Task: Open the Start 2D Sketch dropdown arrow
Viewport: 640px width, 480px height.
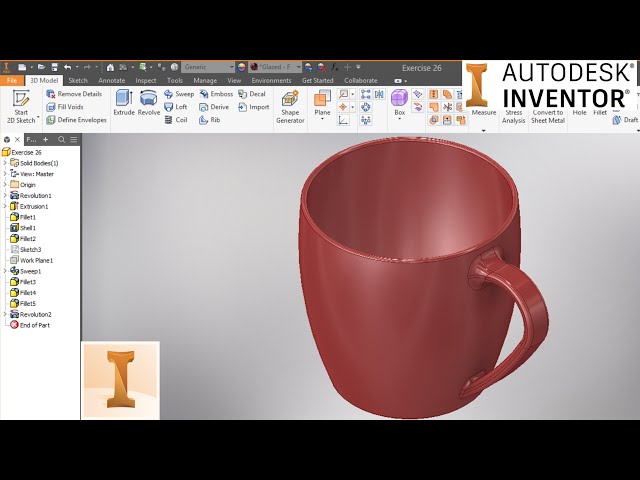Action: click(x=38, y=118)
